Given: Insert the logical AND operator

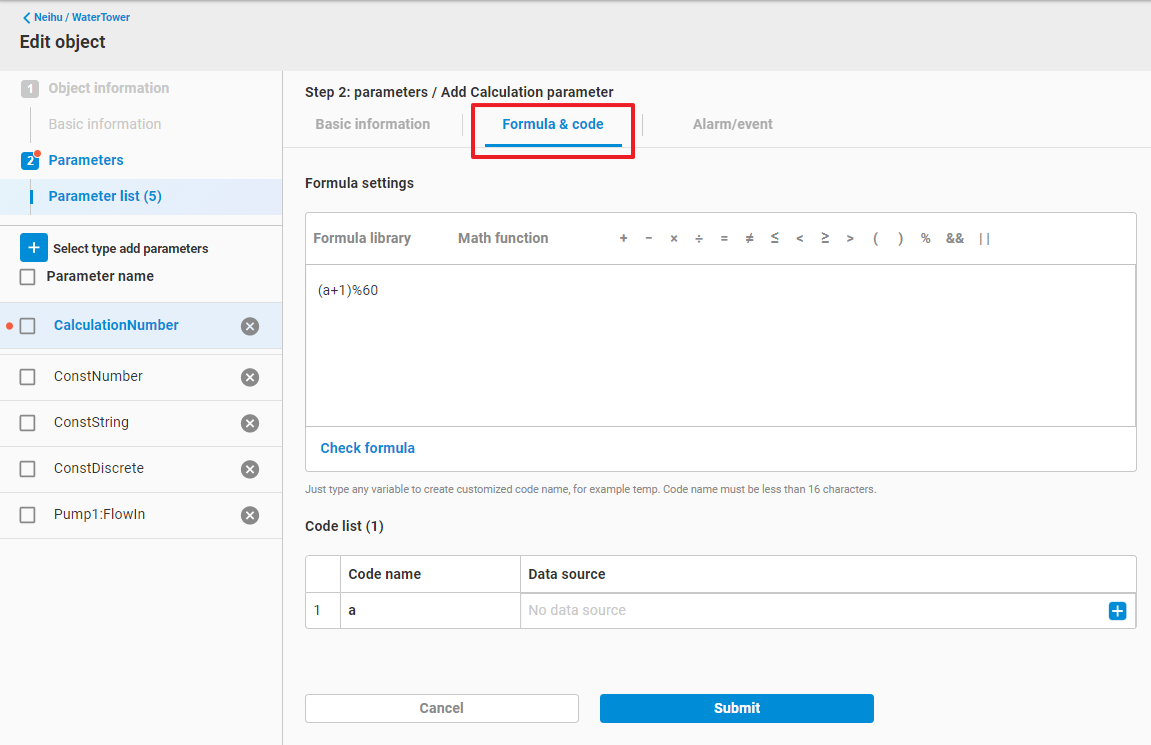Looking at the screenshot, I should tap(955, 238).
